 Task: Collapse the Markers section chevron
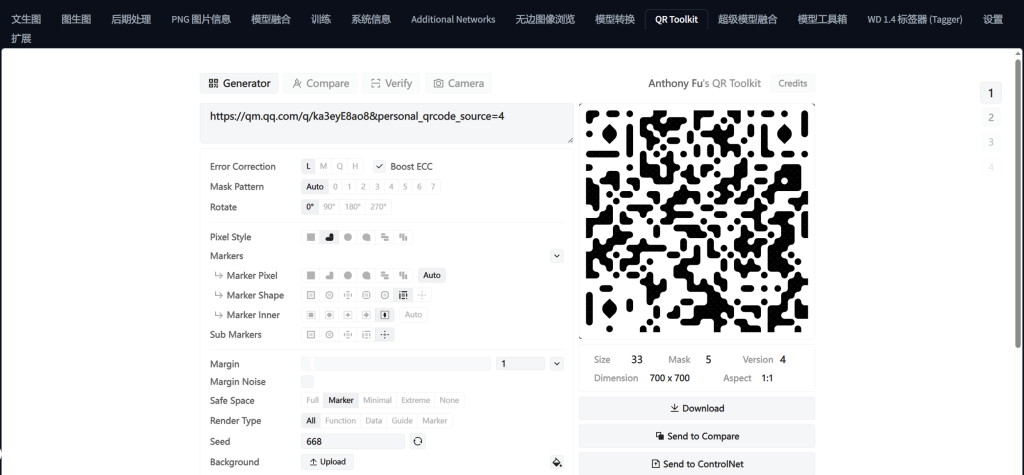tap(557, 256)
